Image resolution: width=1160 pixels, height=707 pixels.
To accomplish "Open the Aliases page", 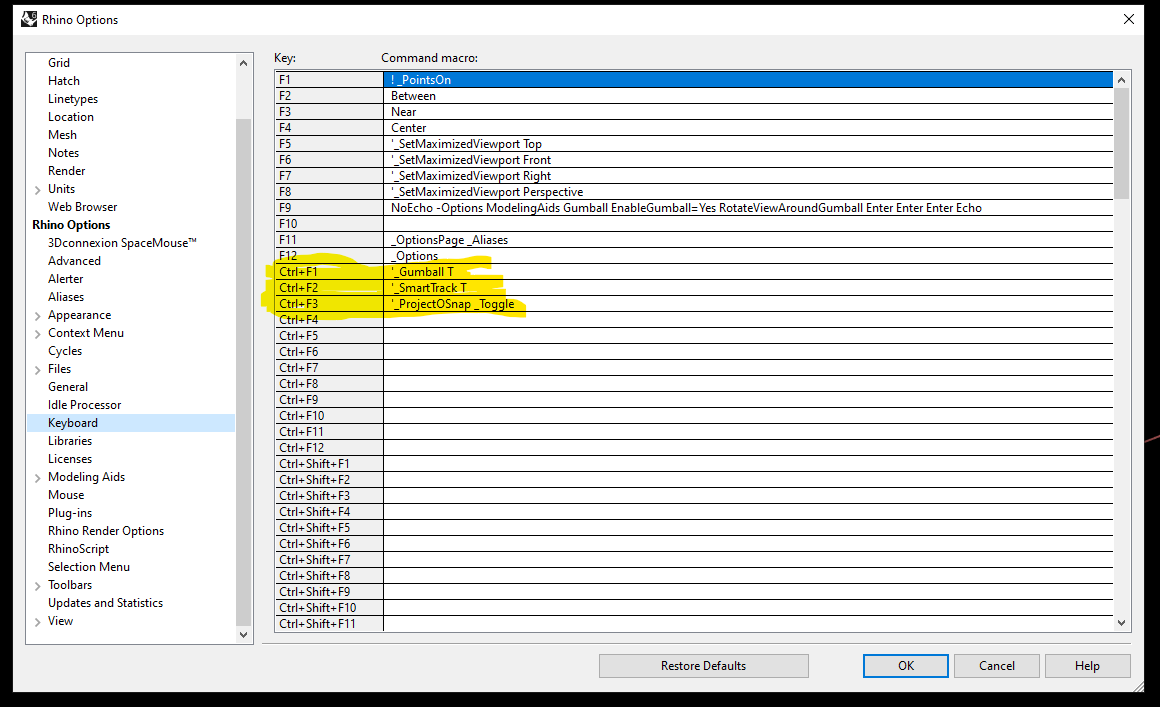I will pyautogui.click(x=66, y=297).
